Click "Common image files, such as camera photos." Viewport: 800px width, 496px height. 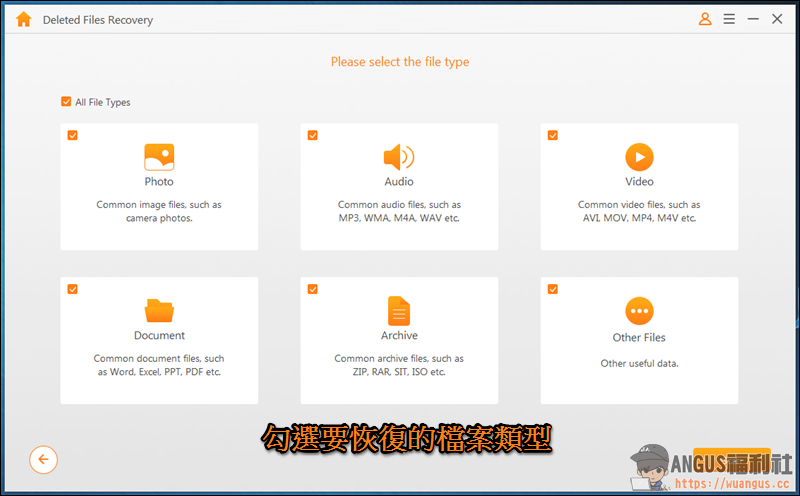coord(159,211)
